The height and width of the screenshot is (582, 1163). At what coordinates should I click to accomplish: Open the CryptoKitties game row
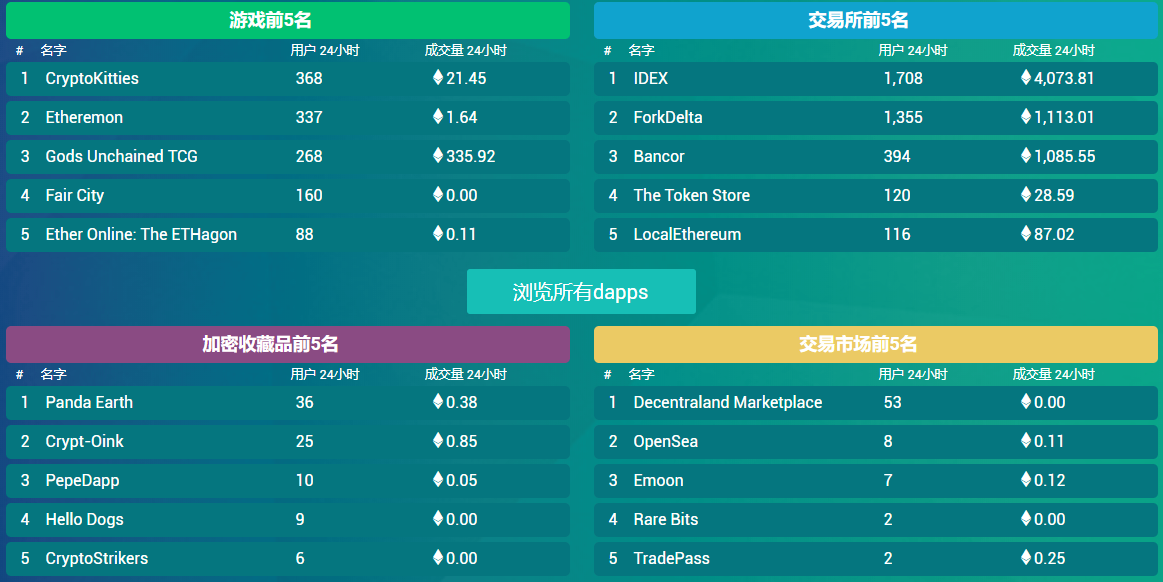pyautogui.click(x=288, y=79)
